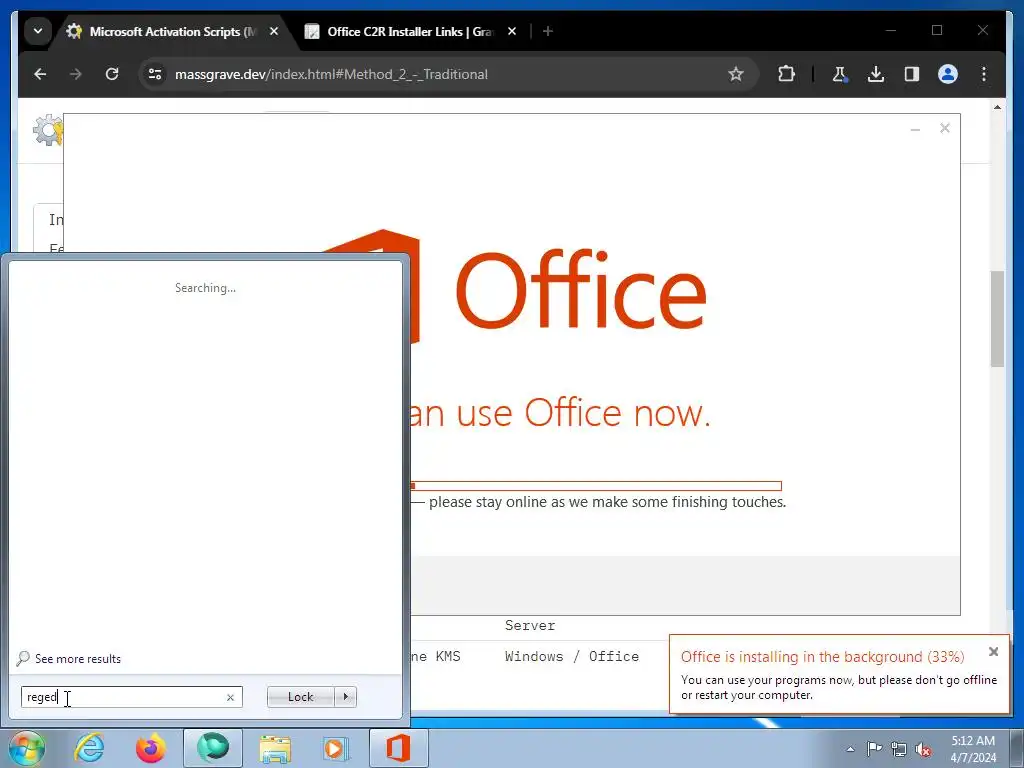The height and width of the screenshot is (768, 1024).
Task: Select the green browser taskbar icon
Action: (x=213, y=748)
